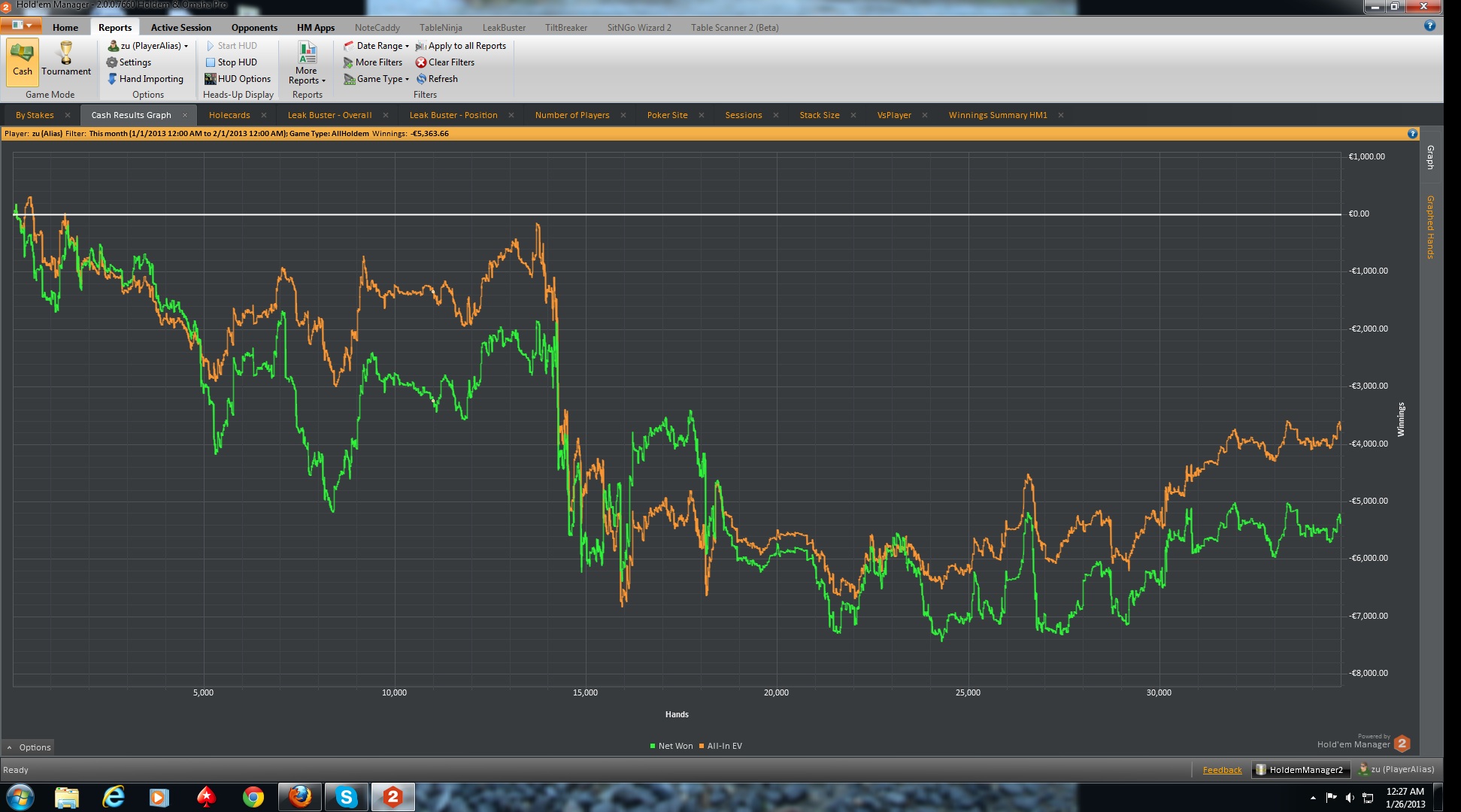Viewport: 1461px width, 812px height.
Task: Open the Active Session ribbon tab
Action: (x=180, y=28)
